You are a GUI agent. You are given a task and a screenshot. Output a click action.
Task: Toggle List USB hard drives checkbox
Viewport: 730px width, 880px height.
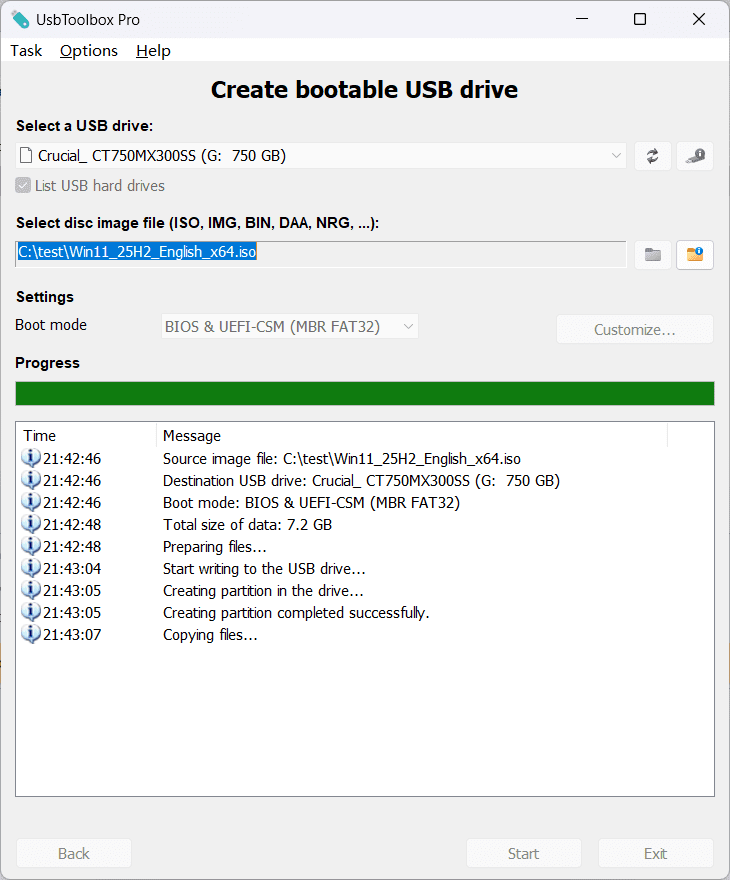[x=24, y=186]
